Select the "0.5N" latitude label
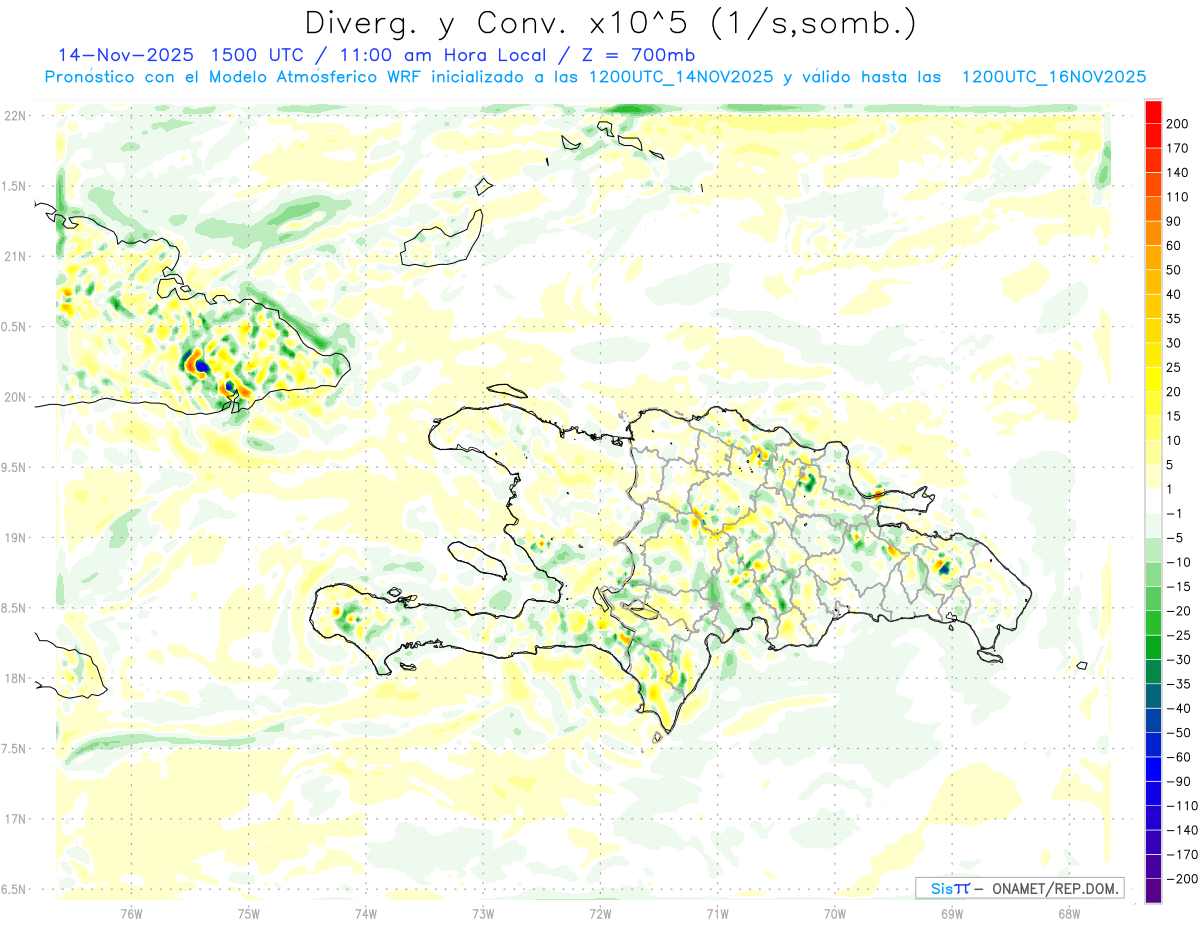The height and width of the screenshot is (927, 1200). coord(12,327)
